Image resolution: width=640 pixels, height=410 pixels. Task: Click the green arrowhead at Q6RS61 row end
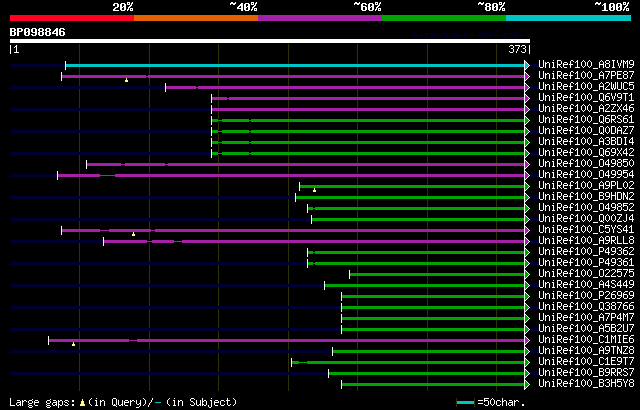[x=527, y=120]
